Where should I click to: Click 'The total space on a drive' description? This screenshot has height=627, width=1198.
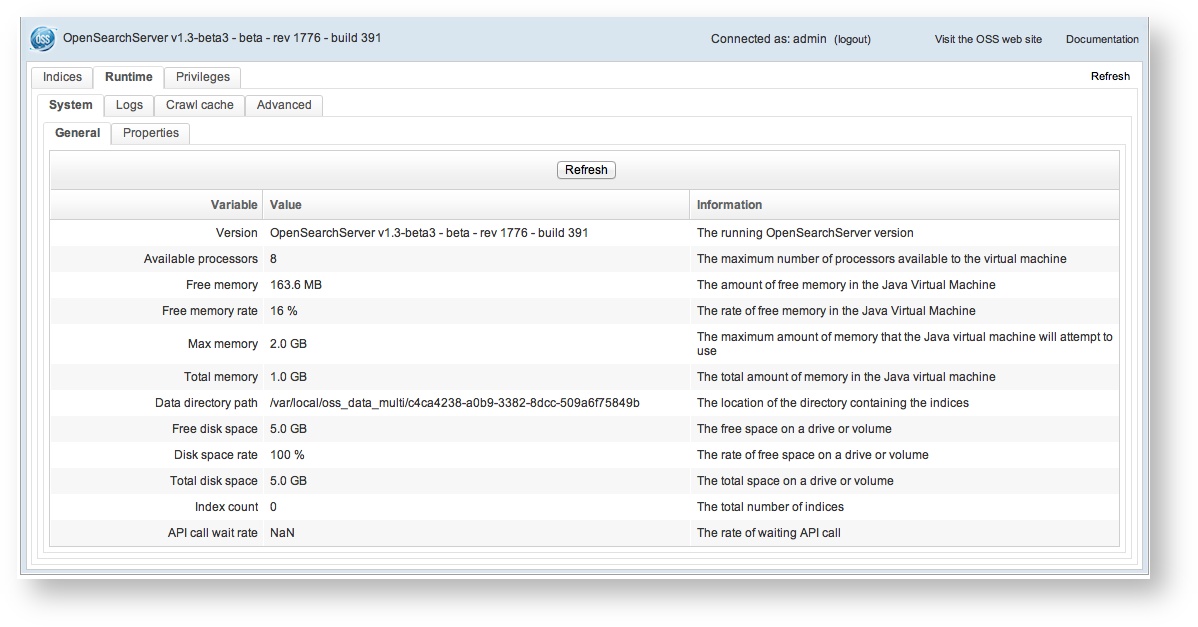(795, 480)
